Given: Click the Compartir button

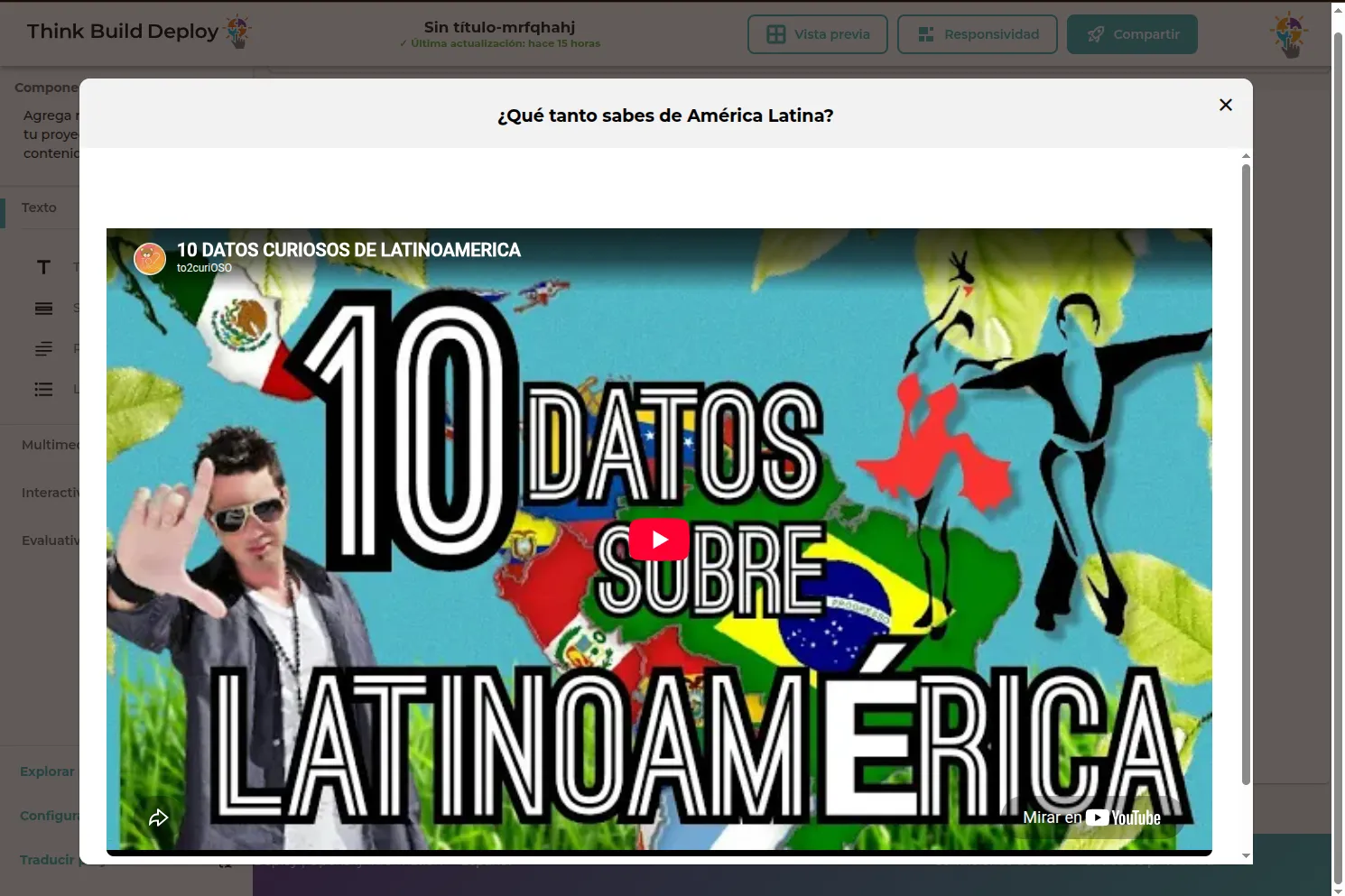Looking at the screenshot, I should coord(1132,34).
